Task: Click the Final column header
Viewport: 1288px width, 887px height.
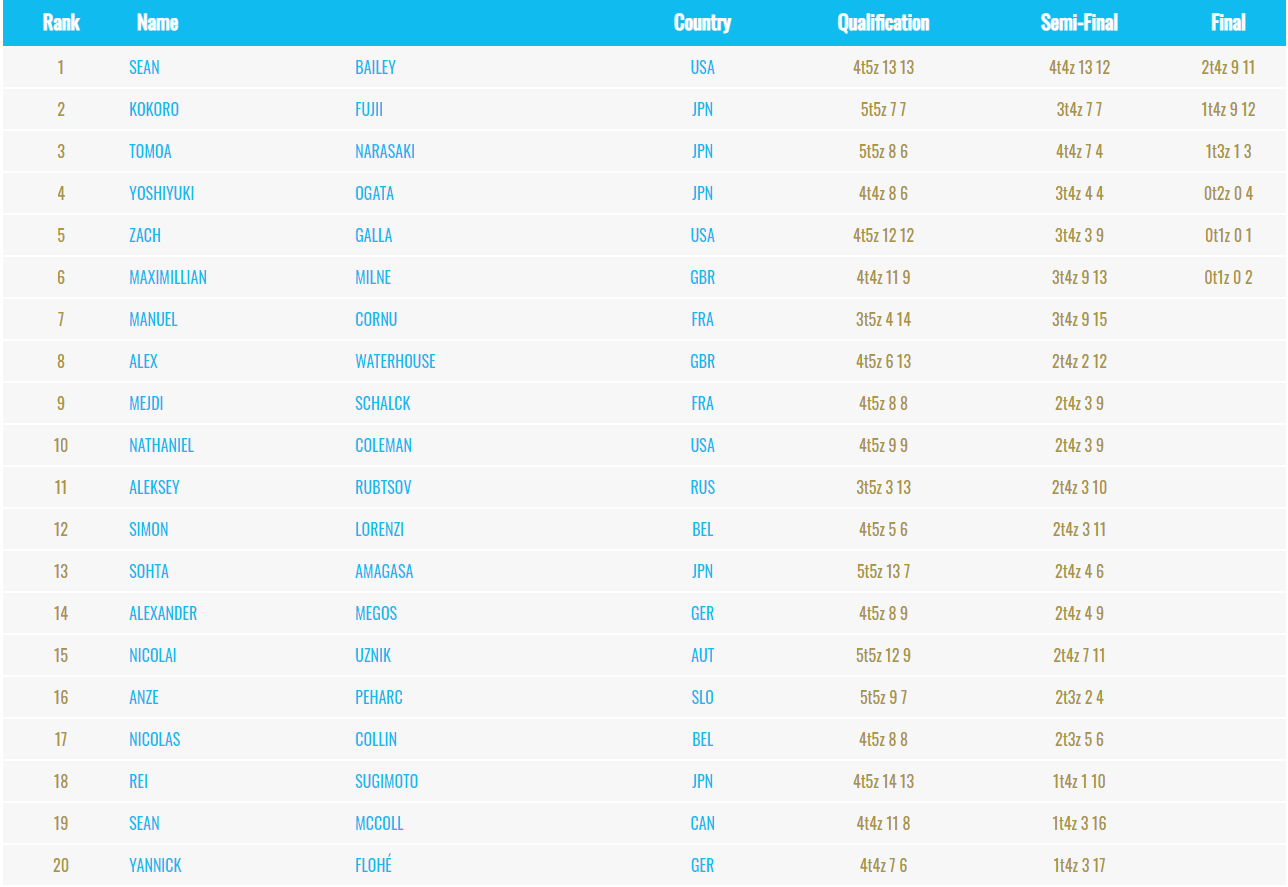Action: (1228, 22)
